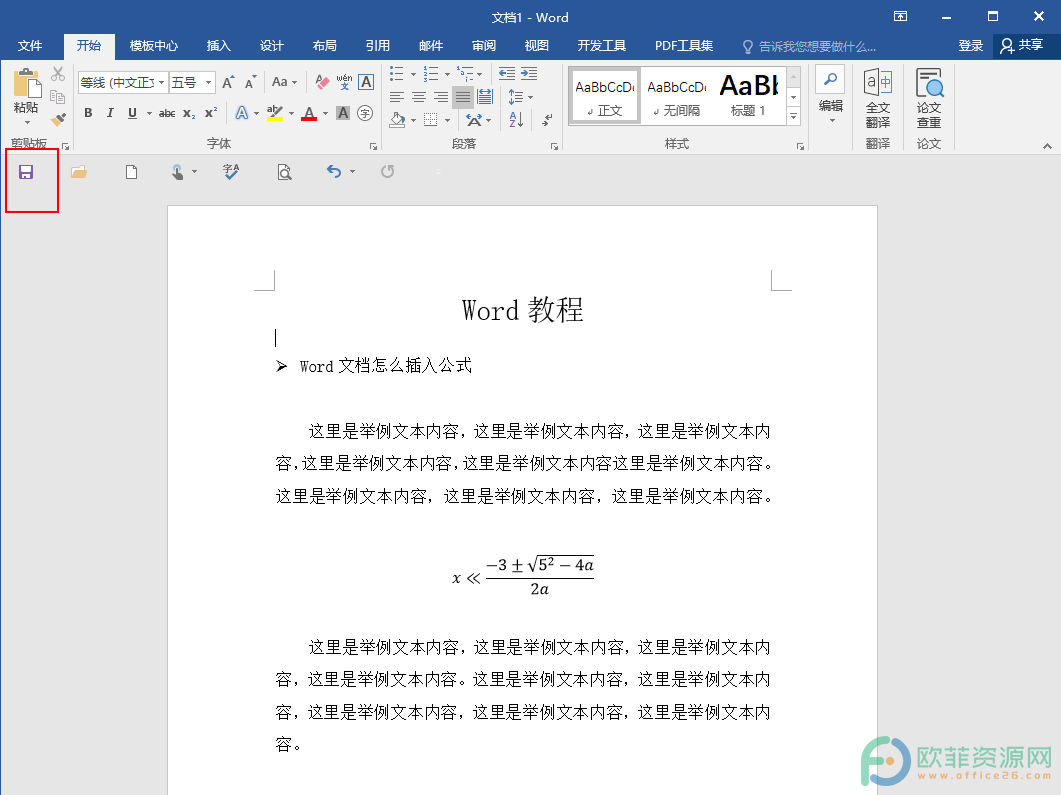
Task: Open the font size dropdown
Action: point(208,83)
